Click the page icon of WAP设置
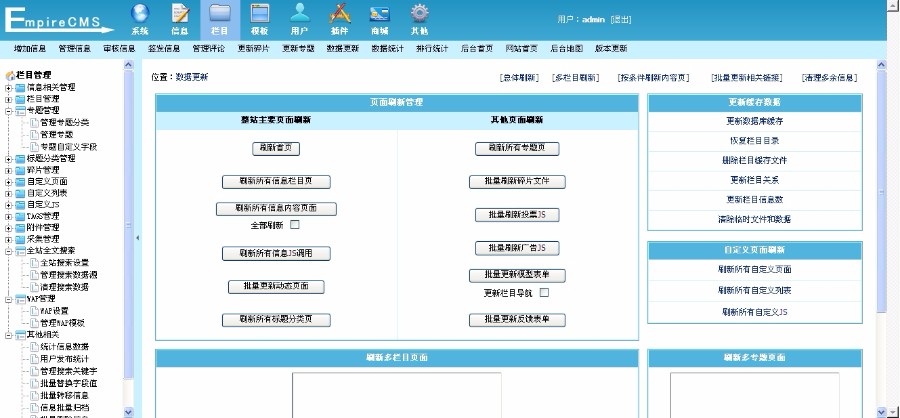Screen dimensions: 900x418 click(x=34, y=311)
